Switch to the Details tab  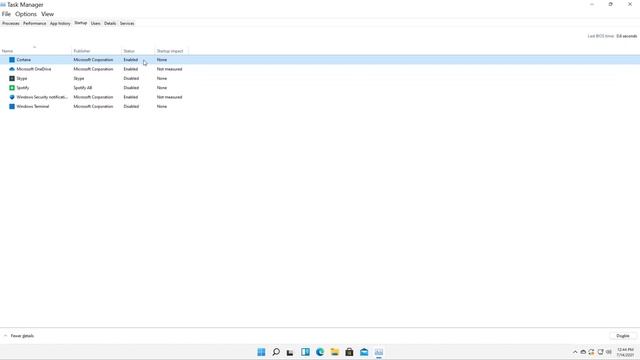pos(110,23)
